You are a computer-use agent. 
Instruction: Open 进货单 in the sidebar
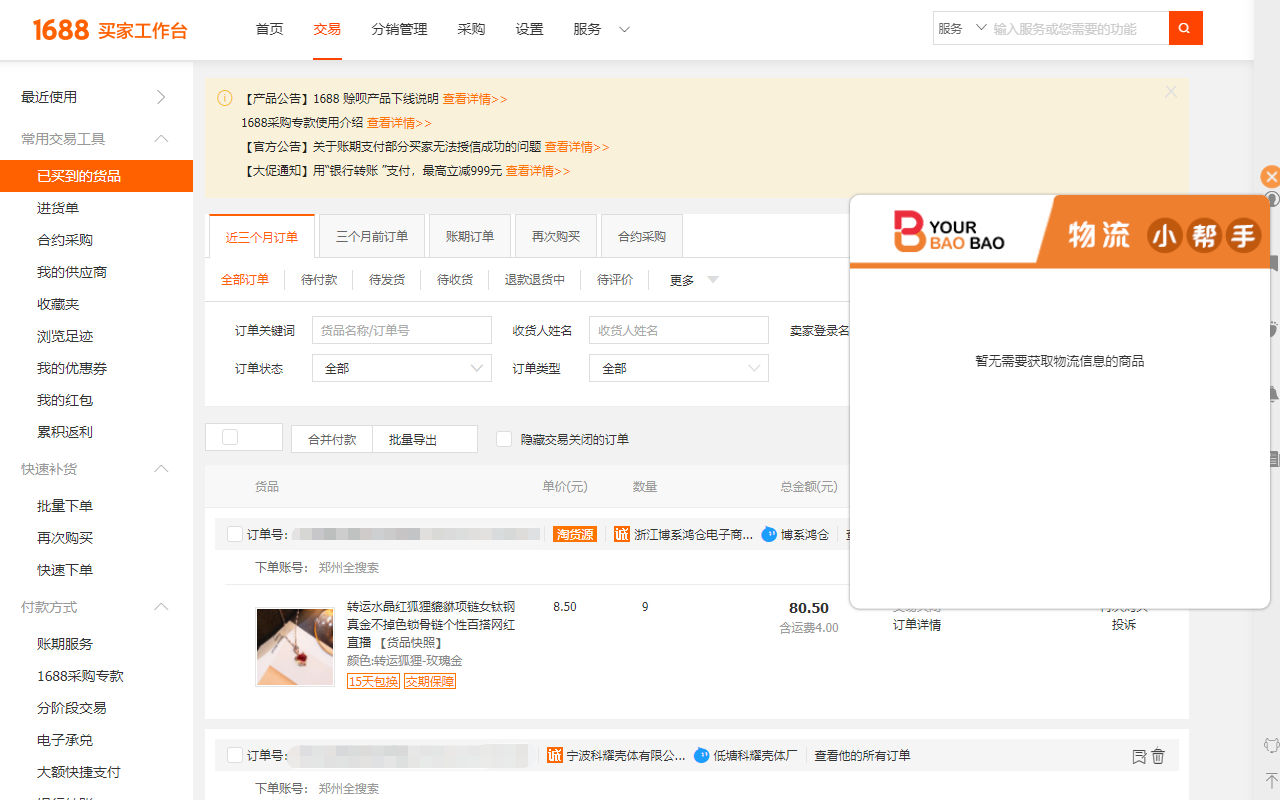point(58,208)
